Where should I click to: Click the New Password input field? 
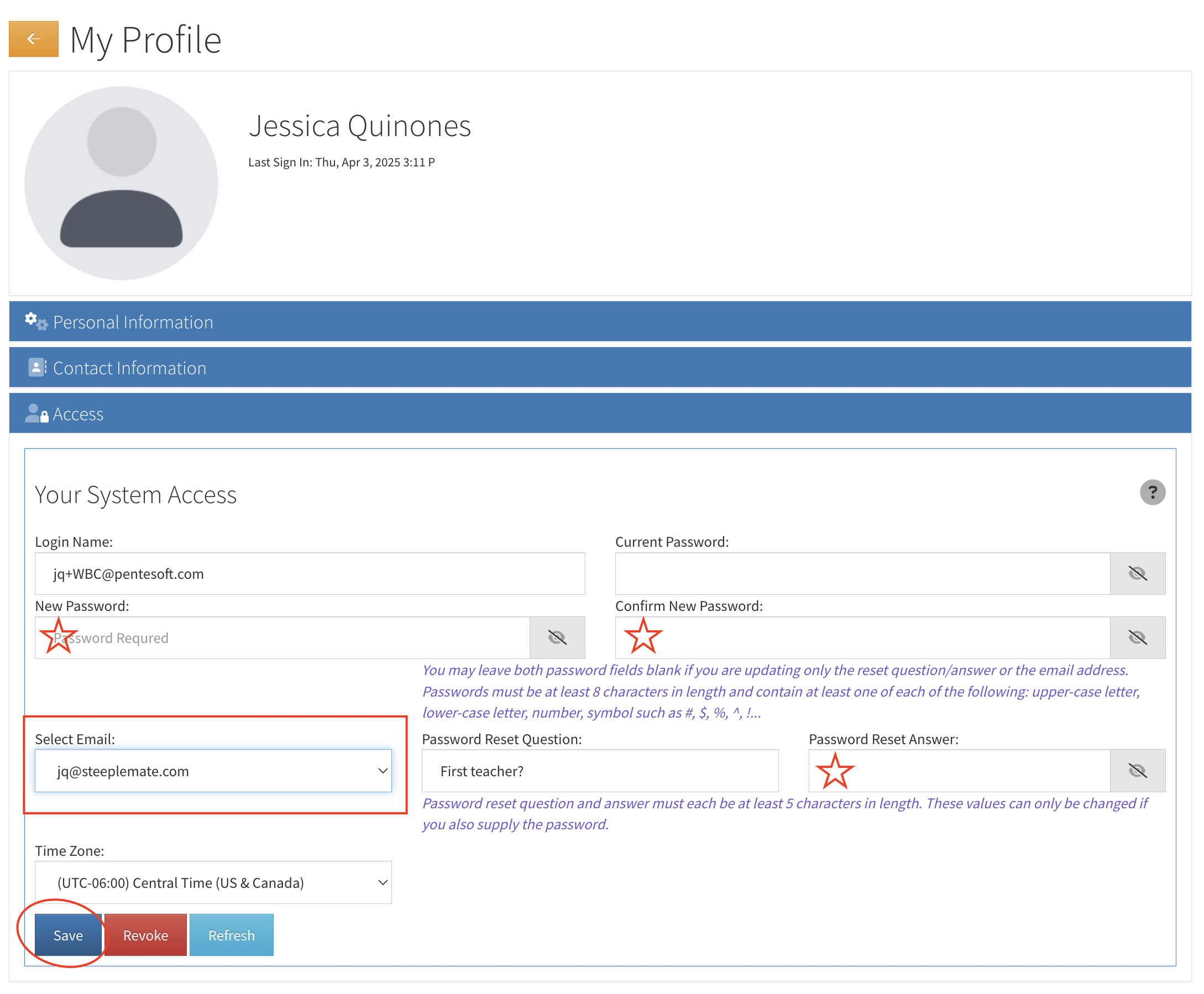point(282,638)
